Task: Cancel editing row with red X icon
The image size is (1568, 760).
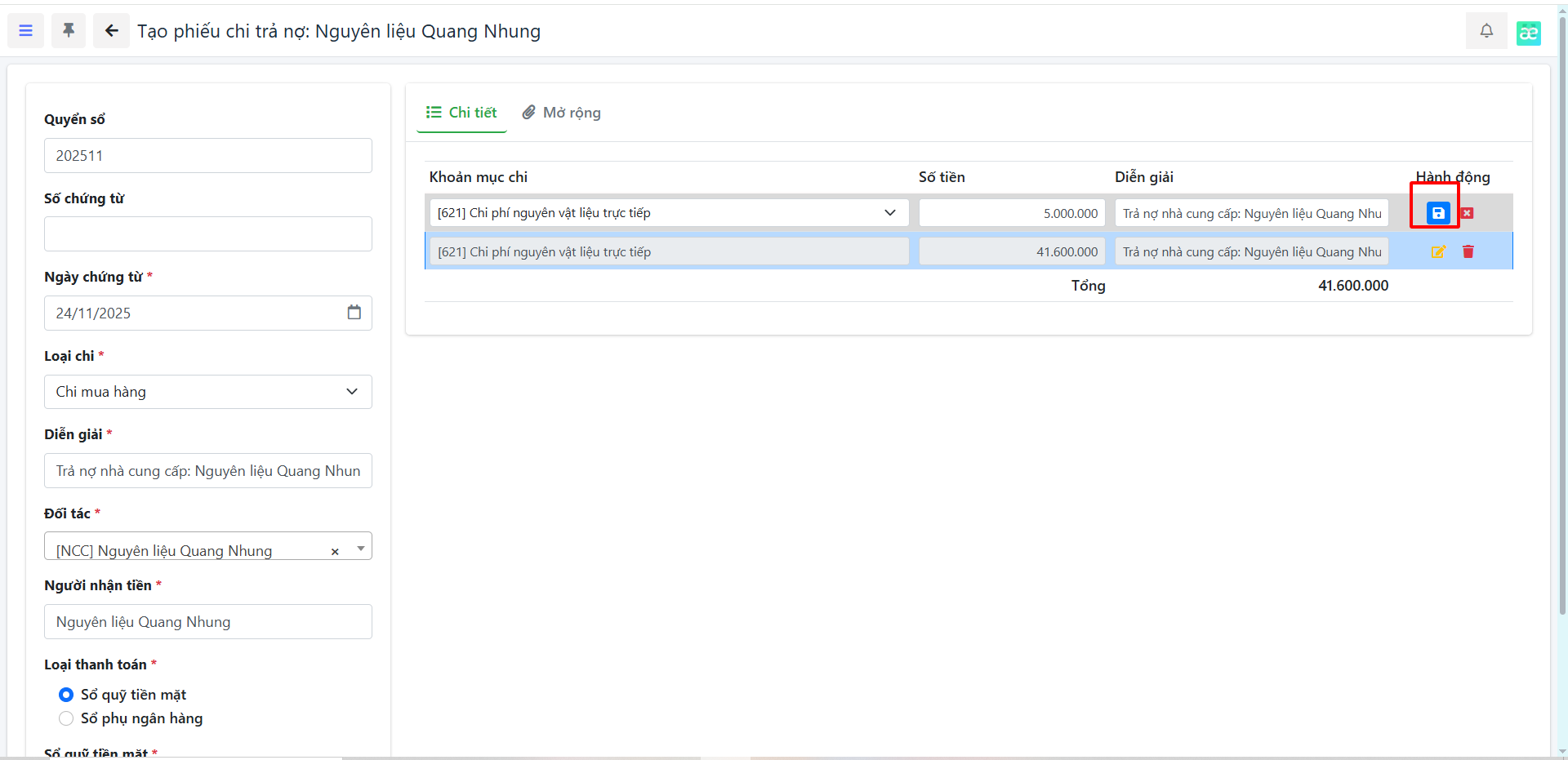Action: coord(1468,213)
